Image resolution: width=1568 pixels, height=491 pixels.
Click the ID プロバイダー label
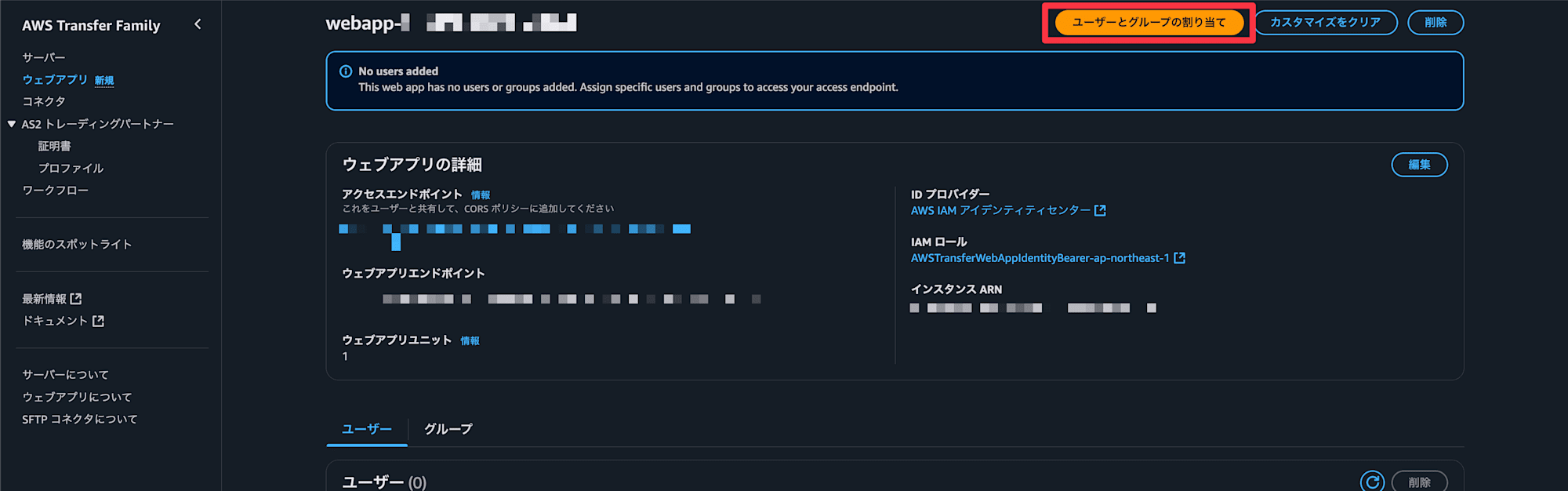950,194
